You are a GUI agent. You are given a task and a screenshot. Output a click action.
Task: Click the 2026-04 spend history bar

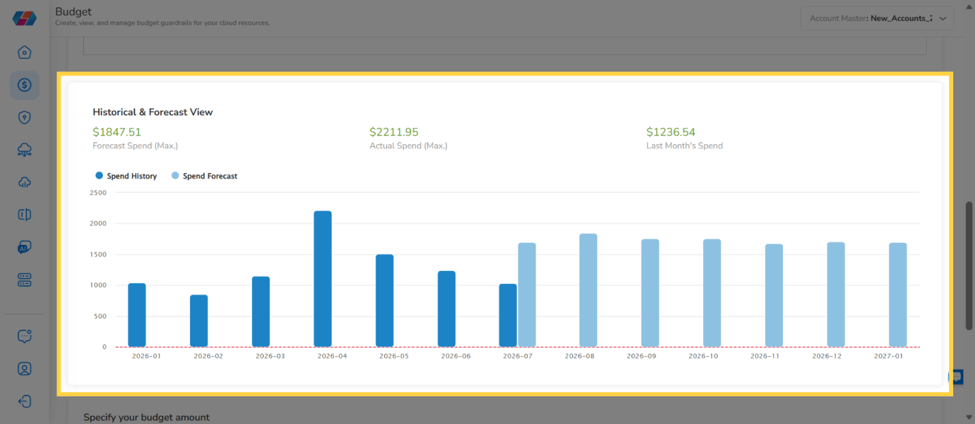tap(323, 279)
